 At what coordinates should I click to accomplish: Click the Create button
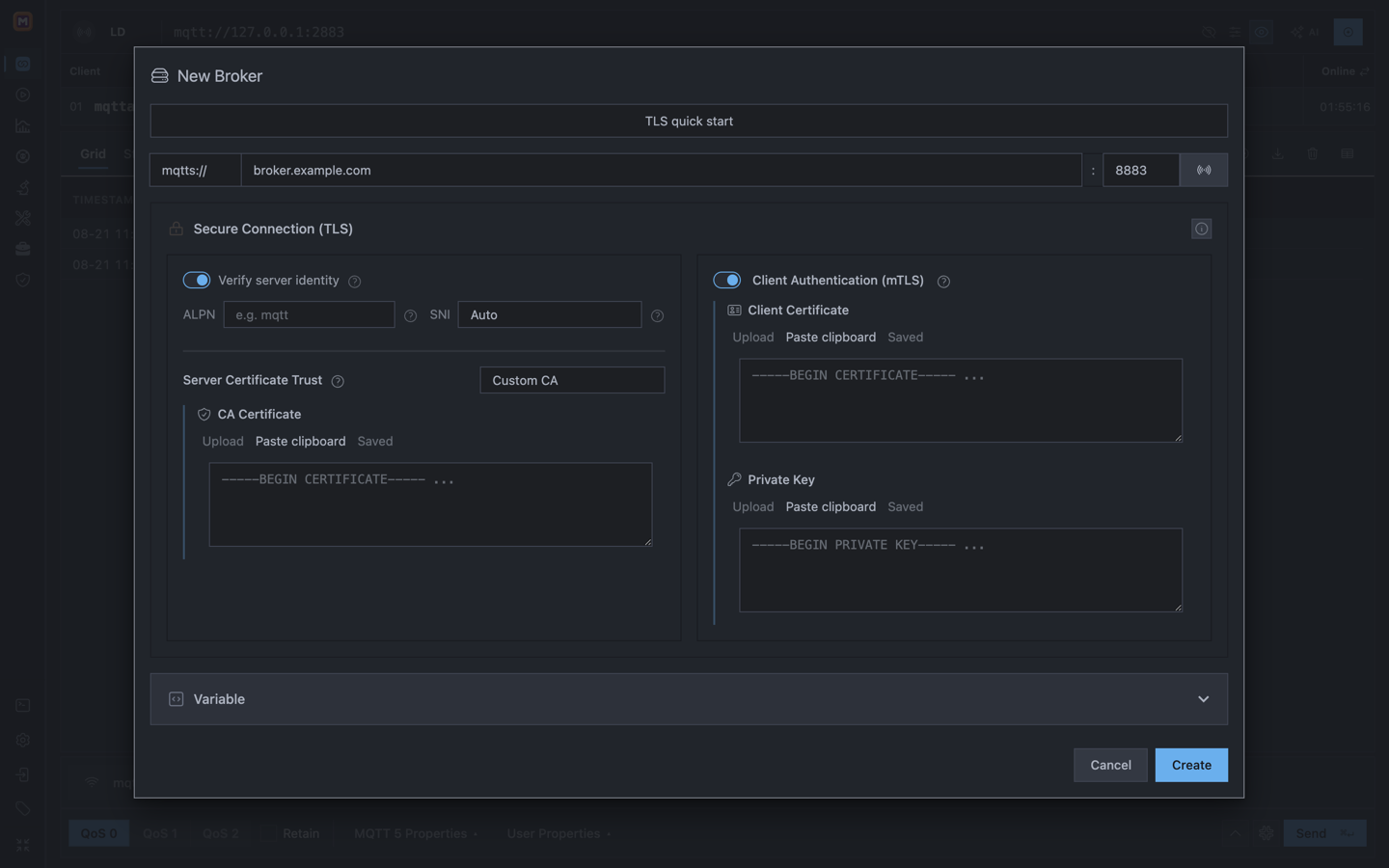click(x=1191, y=765)
